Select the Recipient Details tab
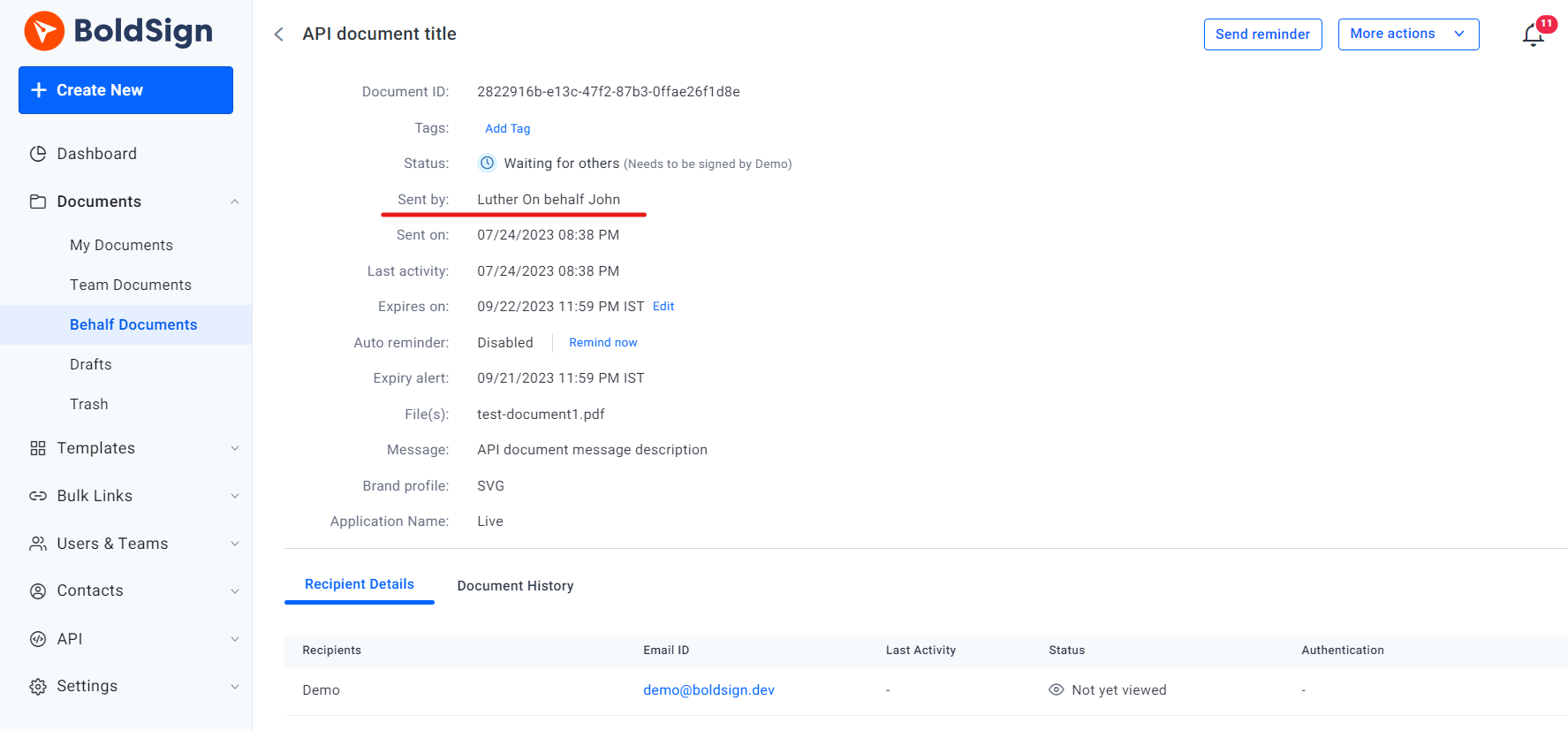The height and width of the screenshot is (731, 1568). coord(360,584)
